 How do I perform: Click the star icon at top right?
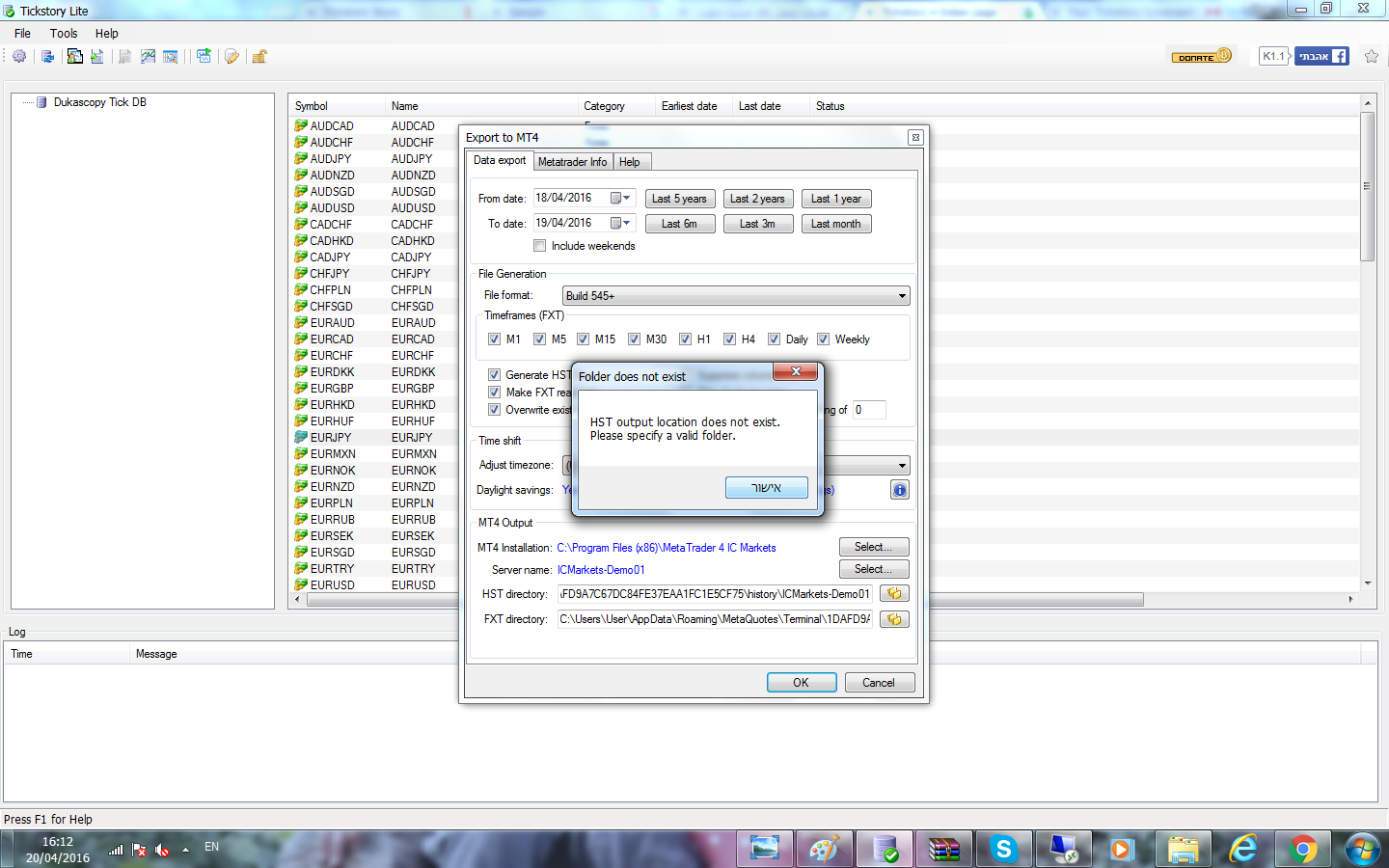pyautogui.click(x=1372, y=56)
